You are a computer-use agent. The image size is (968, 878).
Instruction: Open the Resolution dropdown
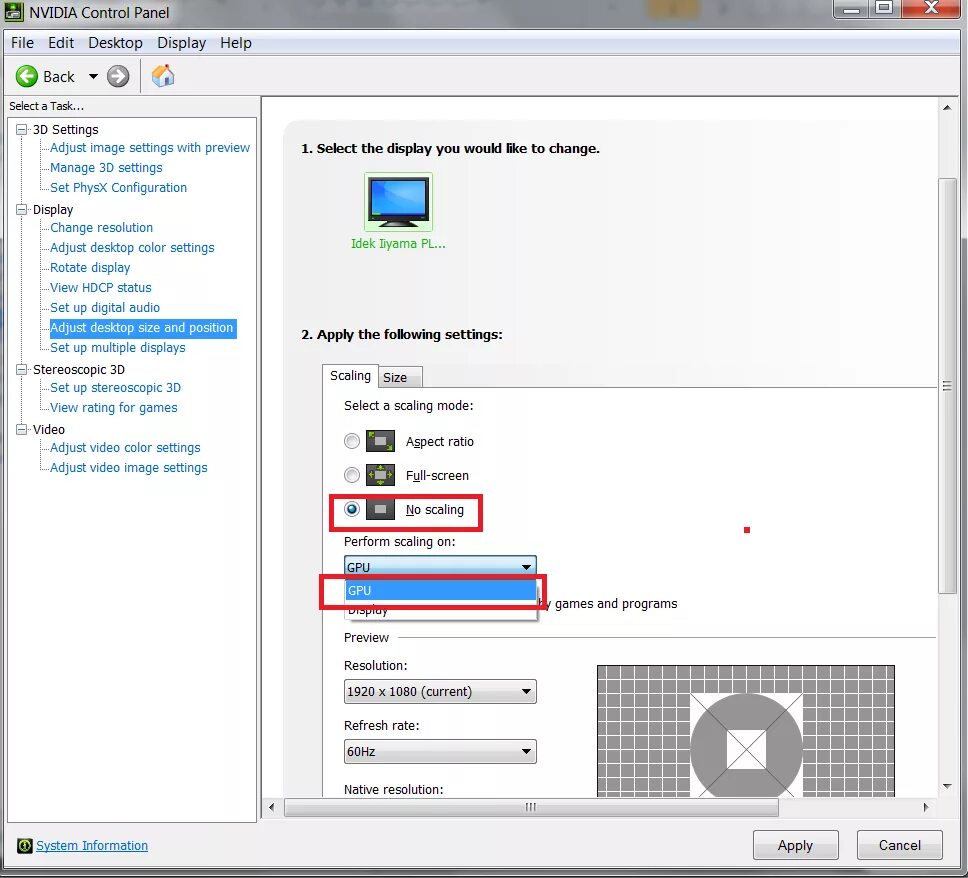click(x=440, y=692)
